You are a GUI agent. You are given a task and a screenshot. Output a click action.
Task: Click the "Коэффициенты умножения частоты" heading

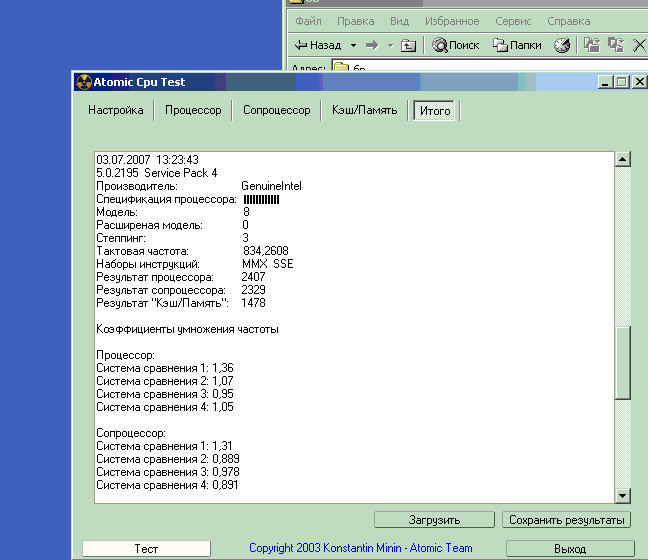tap(187, 329)
